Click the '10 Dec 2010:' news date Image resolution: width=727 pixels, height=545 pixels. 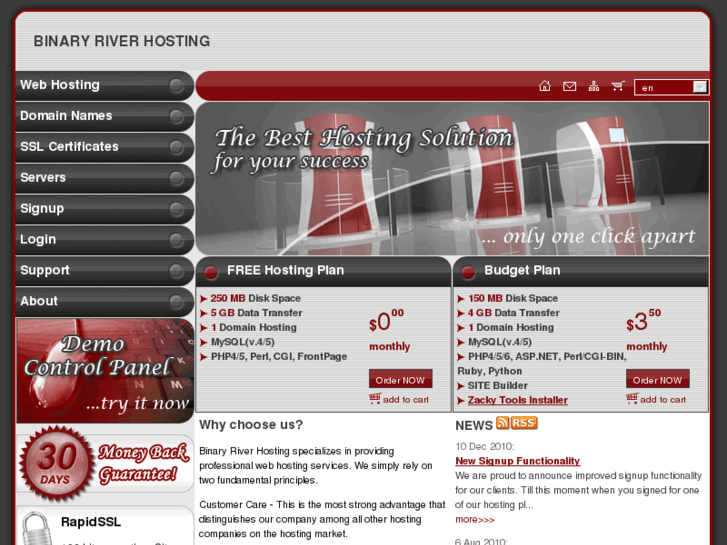(x=485, y=447)
